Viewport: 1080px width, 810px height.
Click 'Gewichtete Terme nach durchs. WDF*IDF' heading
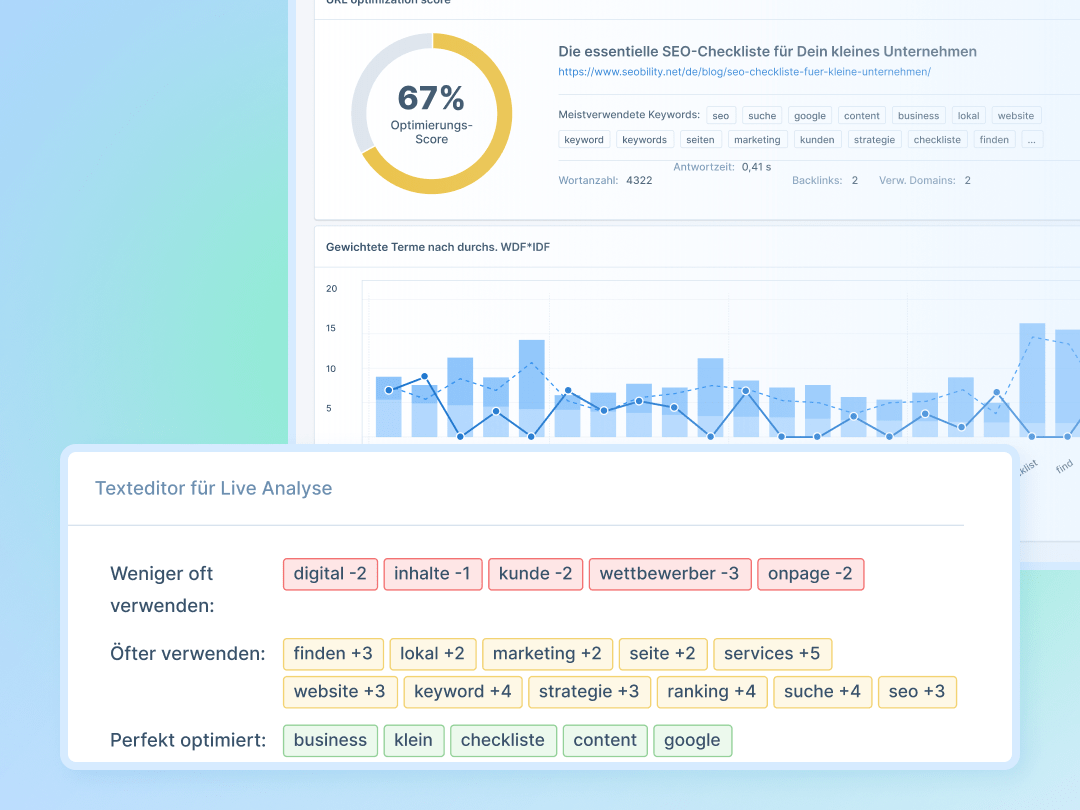438,247
